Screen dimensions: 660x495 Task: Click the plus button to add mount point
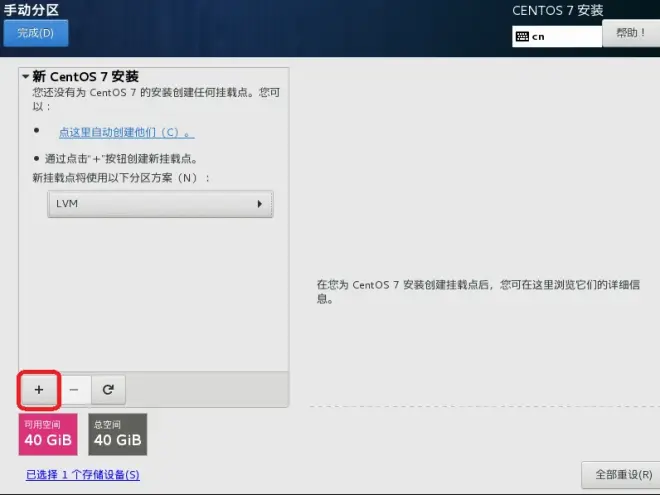[39, 390]
